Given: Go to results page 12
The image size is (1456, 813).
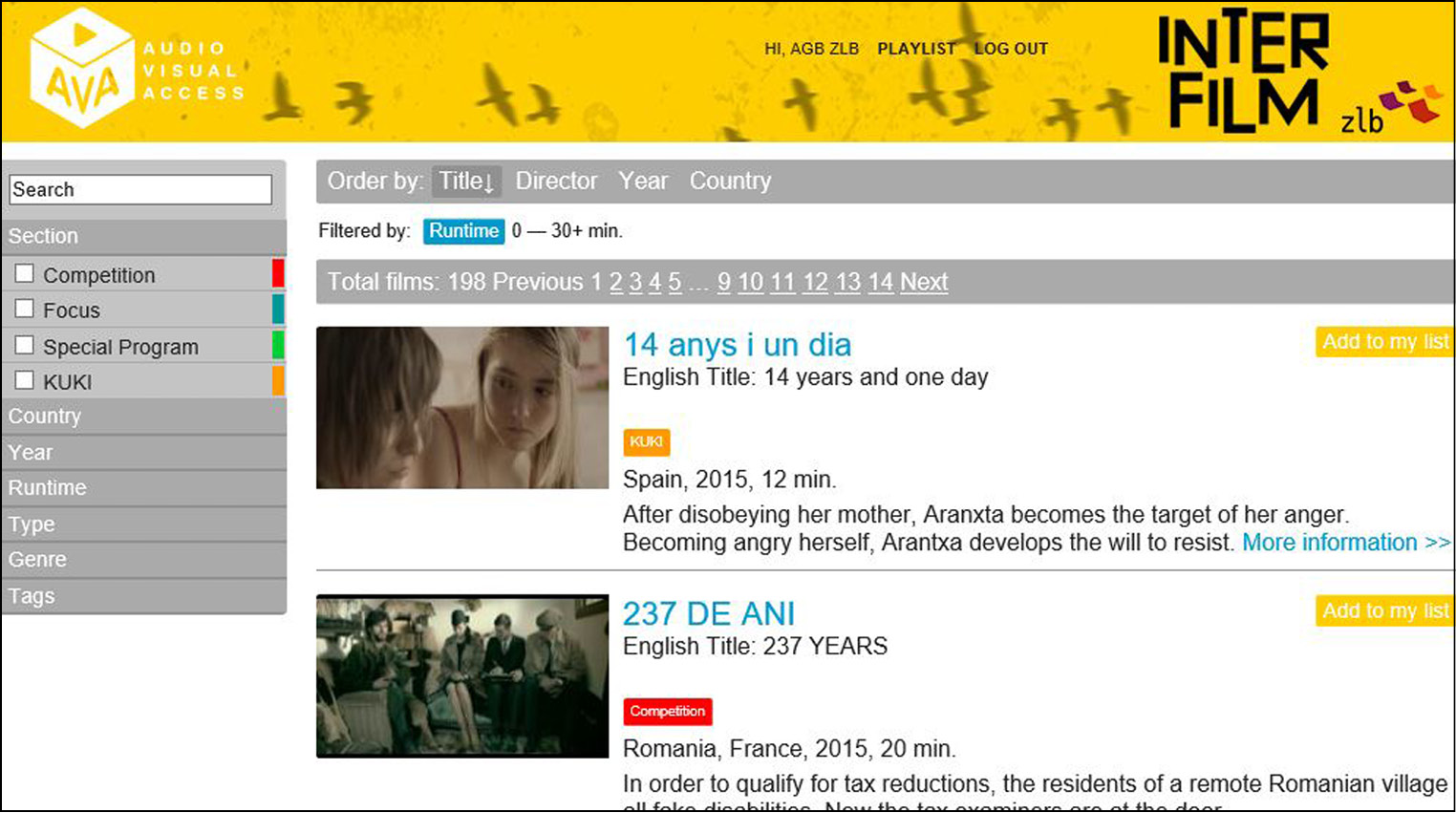Looking at the screenshot, I should point(815,282).
